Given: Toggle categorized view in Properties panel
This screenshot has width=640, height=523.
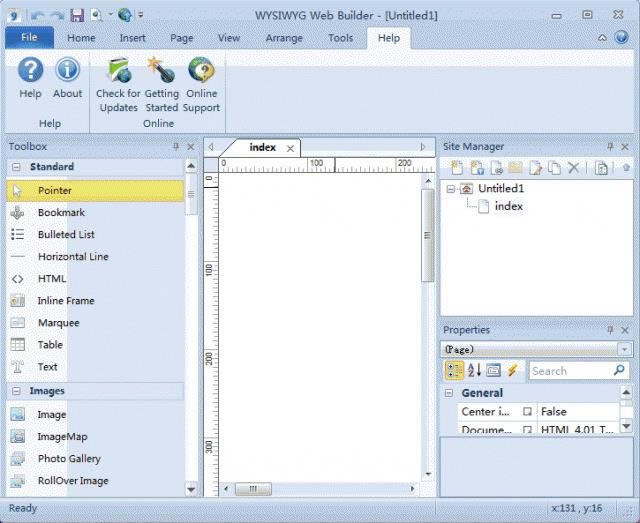Looking at the screenshot, I should tap(454, 371).
